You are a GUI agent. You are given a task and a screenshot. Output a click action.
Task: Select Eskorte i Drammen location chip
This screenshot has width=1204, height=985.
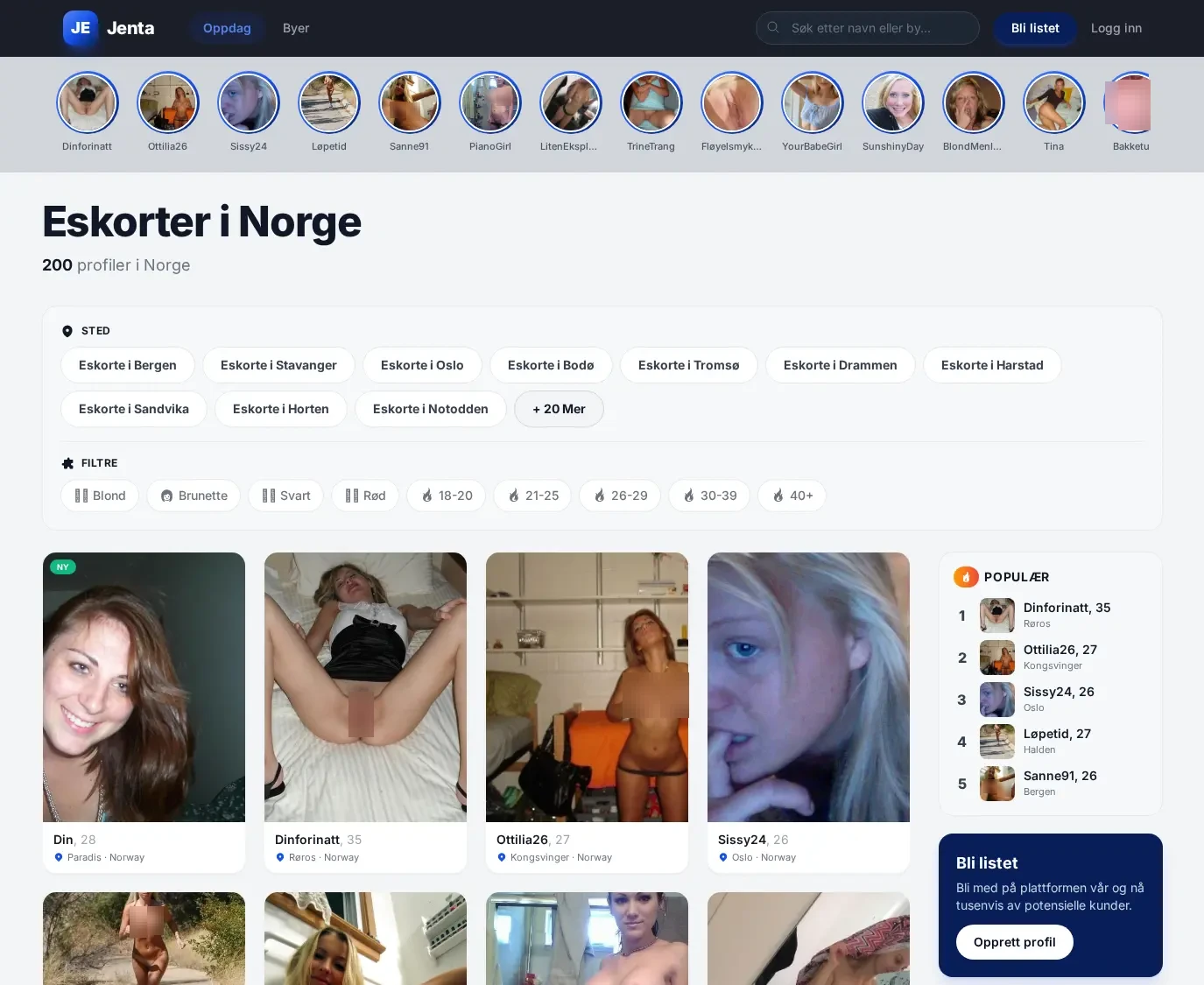click(x=841, y=365)
